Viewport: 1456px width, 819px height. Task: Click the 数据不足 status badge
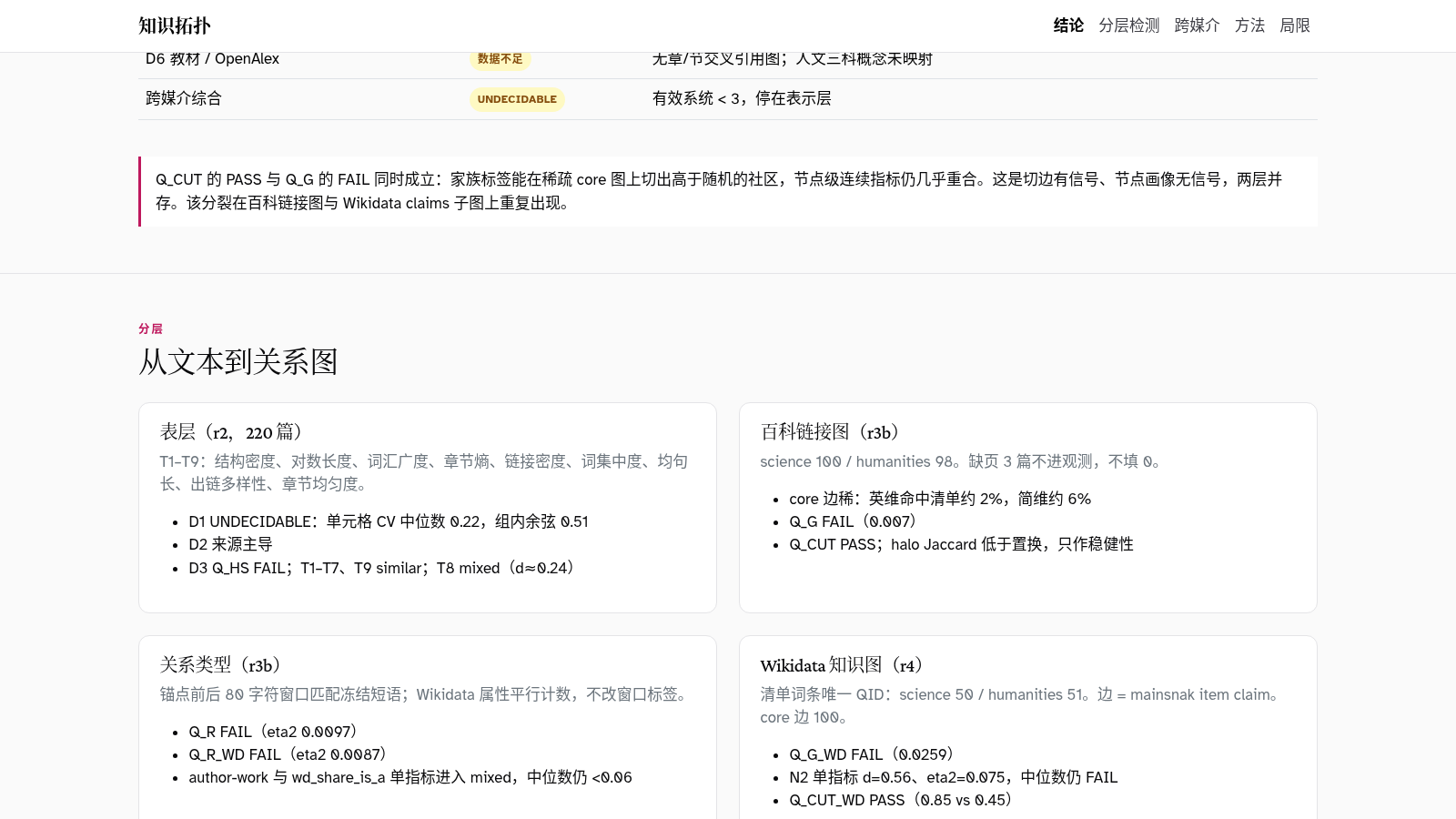point(500,59)
